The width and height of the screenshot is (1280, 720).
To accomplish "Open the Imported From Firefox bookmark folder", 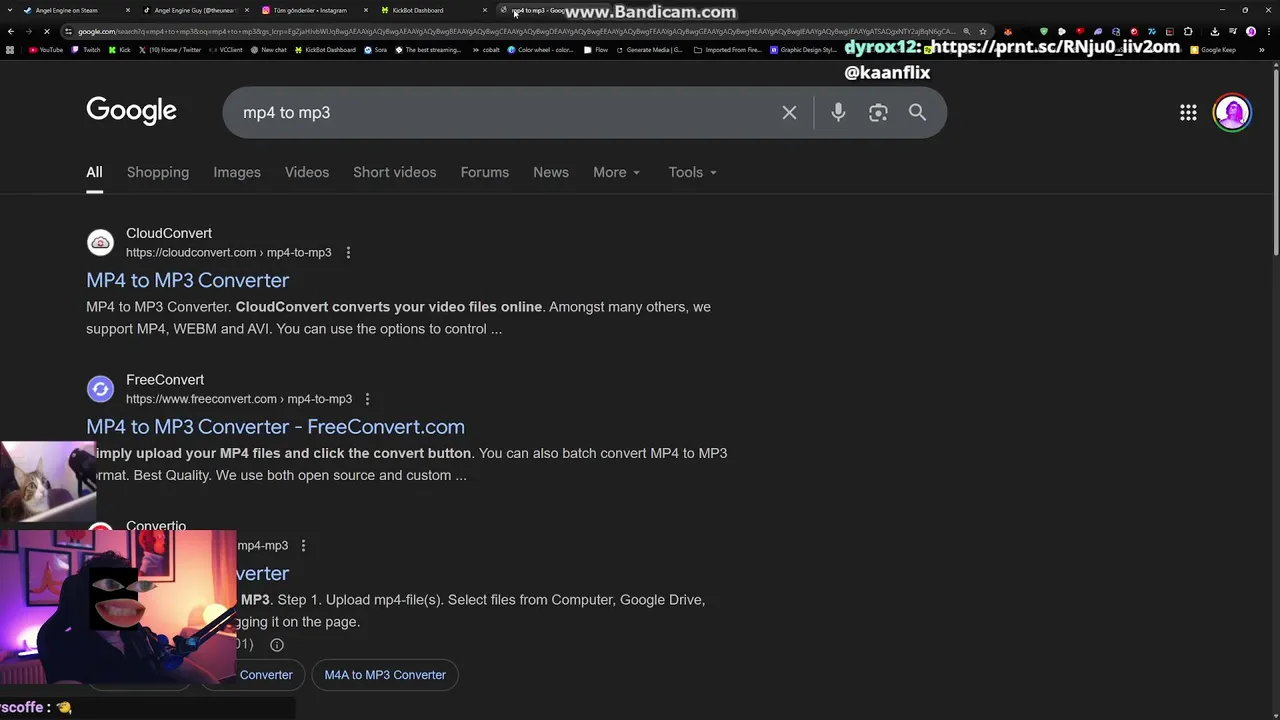I will 728,50.
